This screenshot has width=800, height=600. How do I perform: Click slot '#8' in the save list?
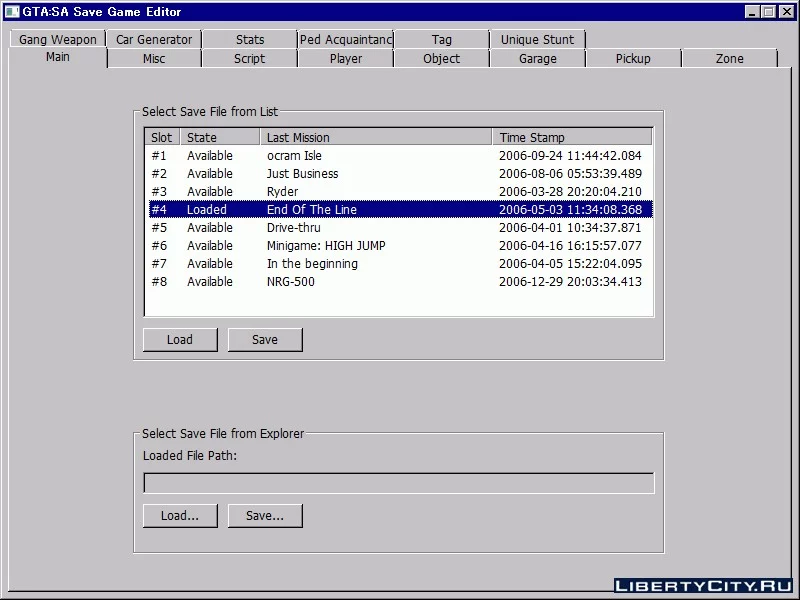point(159,282)
